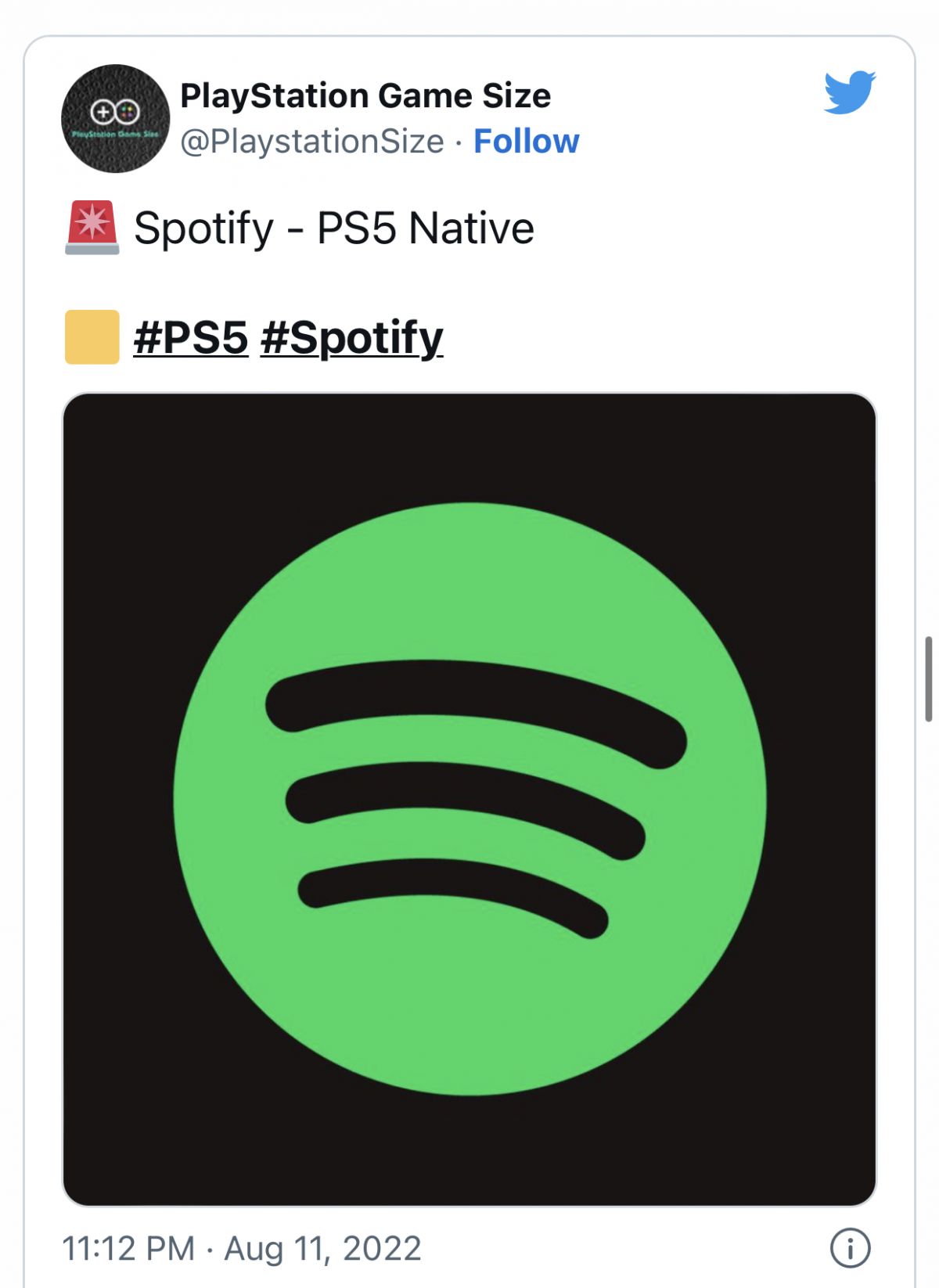Click the PlayStation Game Size display name
The image size is (939, 1288).
click(x=365, y=95)
